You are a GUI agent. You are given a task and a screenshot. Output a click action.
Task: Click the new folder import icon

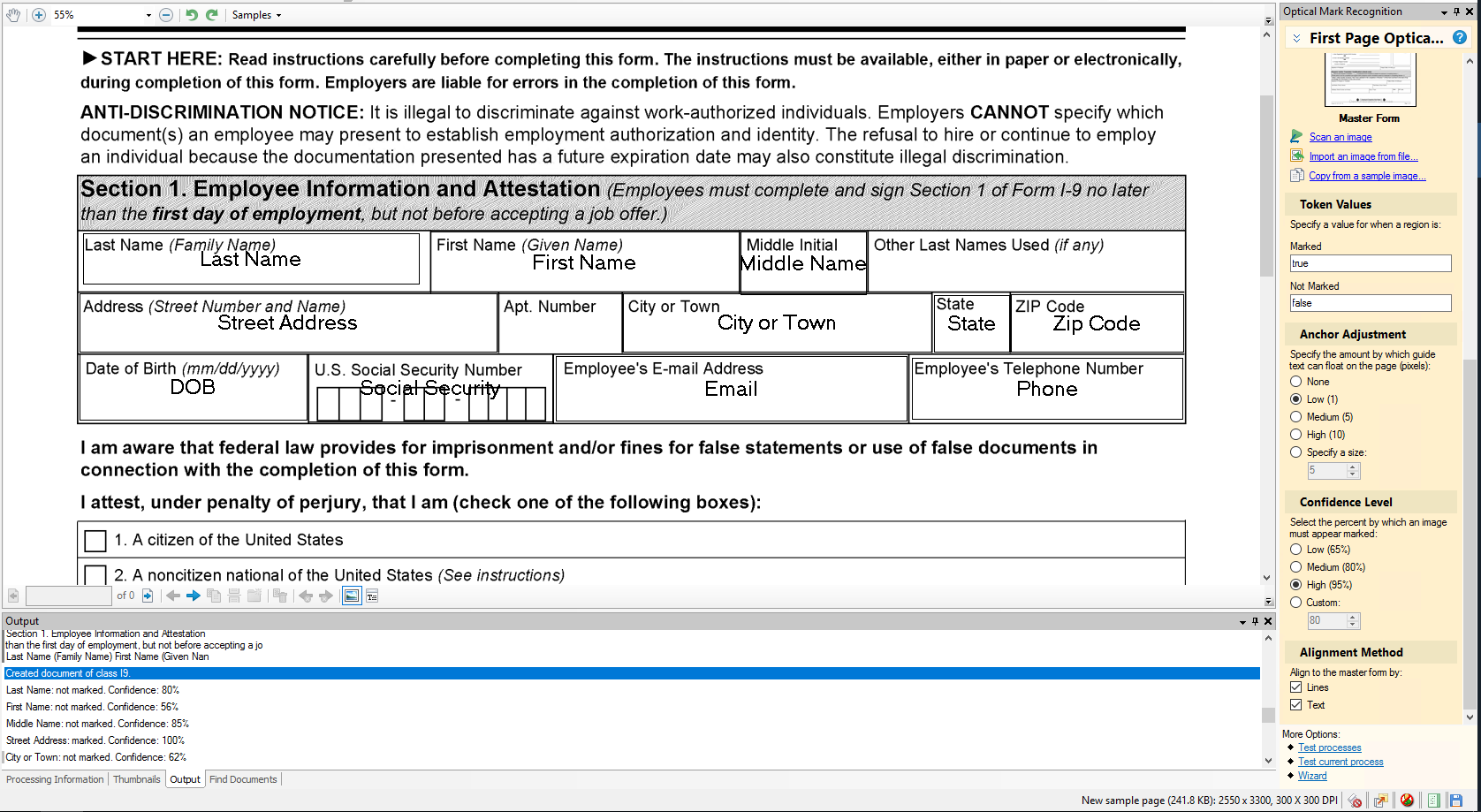click(x=254, y=596)
